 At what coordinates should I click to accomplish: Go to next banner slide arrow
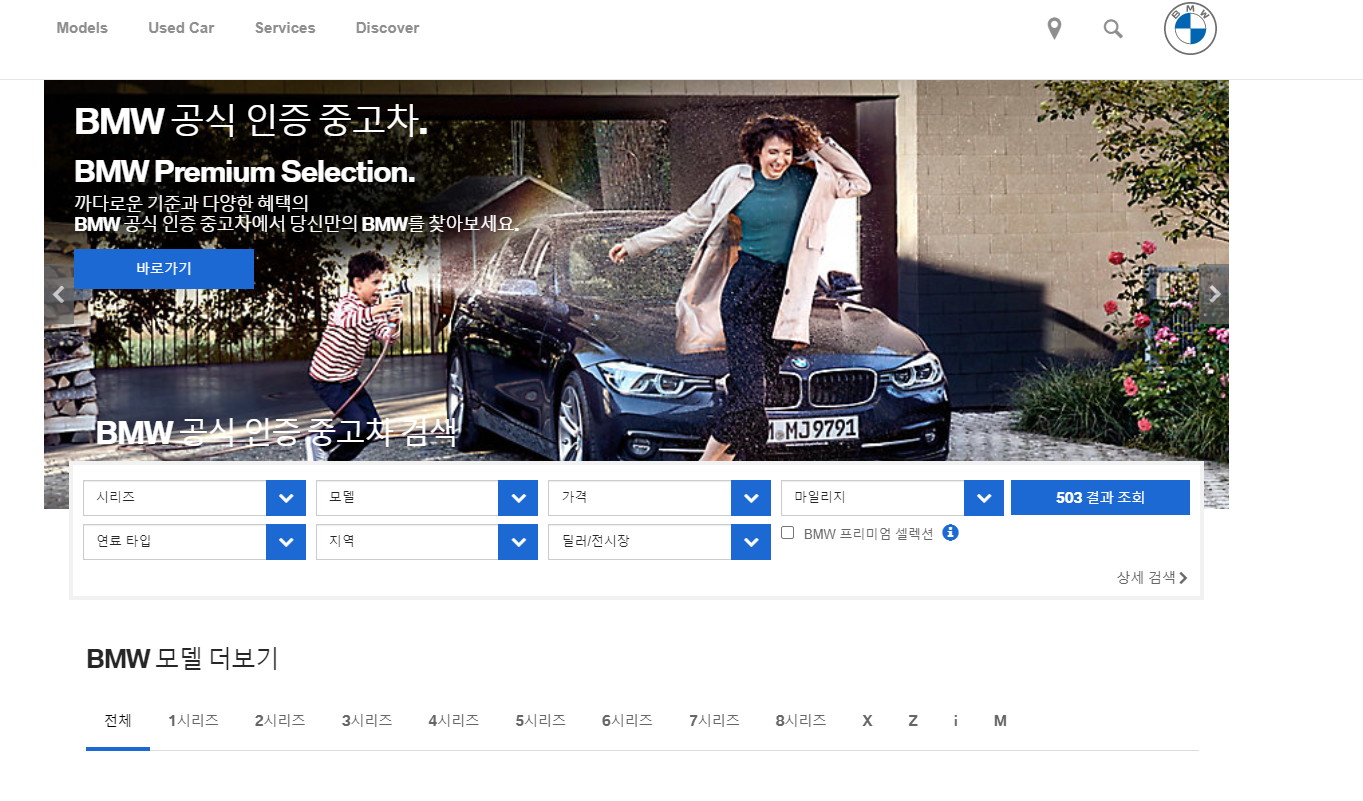pyautogui.click(x=1214, y=294)
